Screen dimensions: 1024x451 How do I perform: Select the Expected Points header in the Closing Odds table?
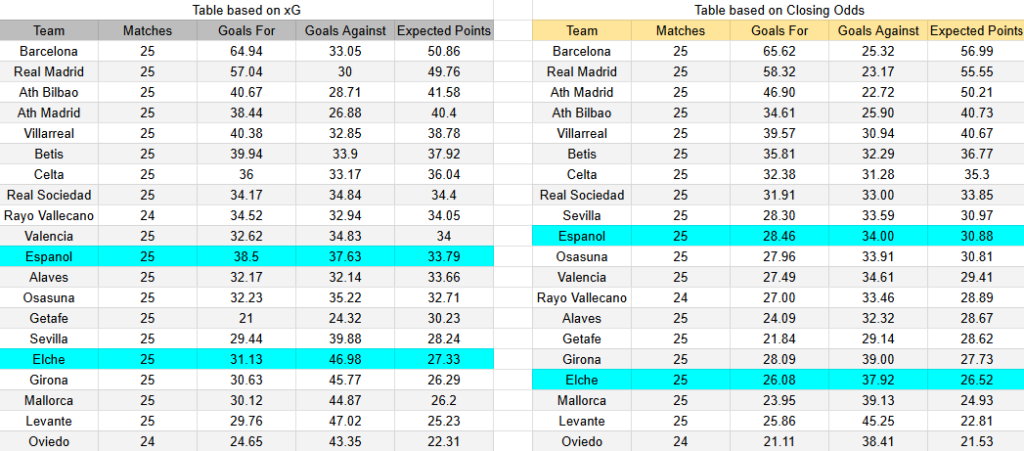976,31
